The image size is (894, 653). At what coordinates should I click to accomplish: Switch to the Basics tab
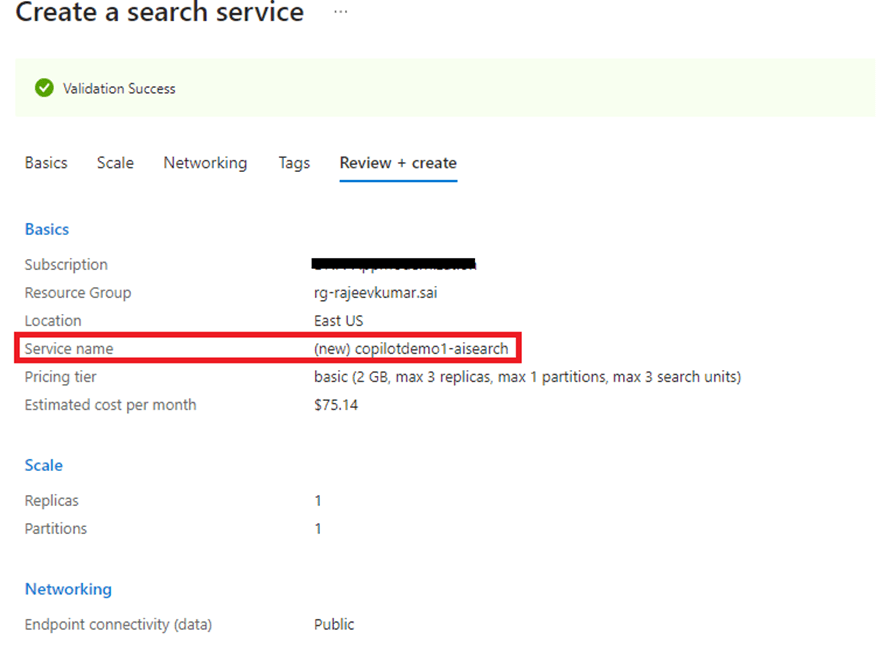(x=46, y=163)
